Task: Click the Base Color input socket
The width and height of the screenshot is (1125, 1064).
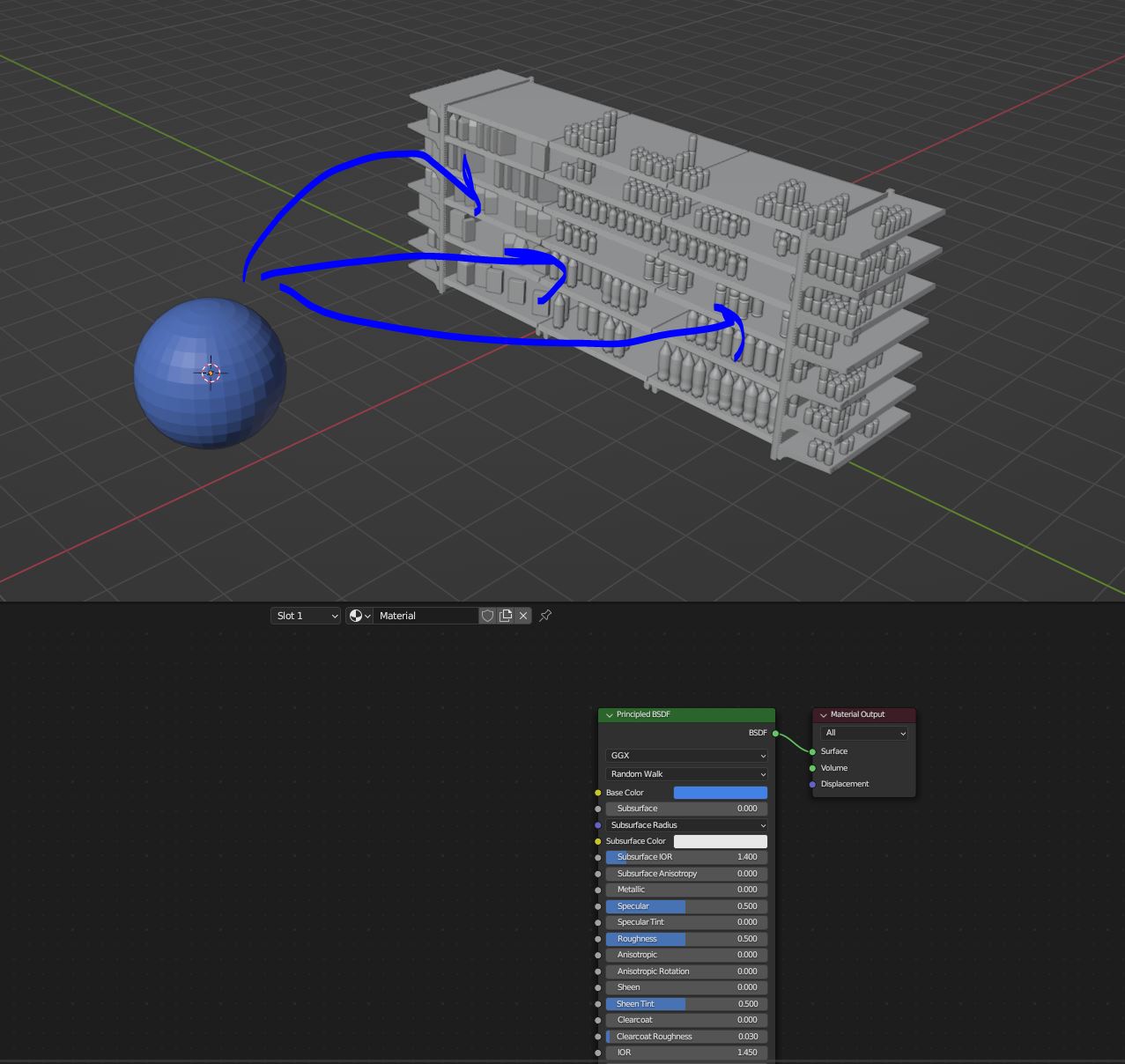Action: point(598,793)
